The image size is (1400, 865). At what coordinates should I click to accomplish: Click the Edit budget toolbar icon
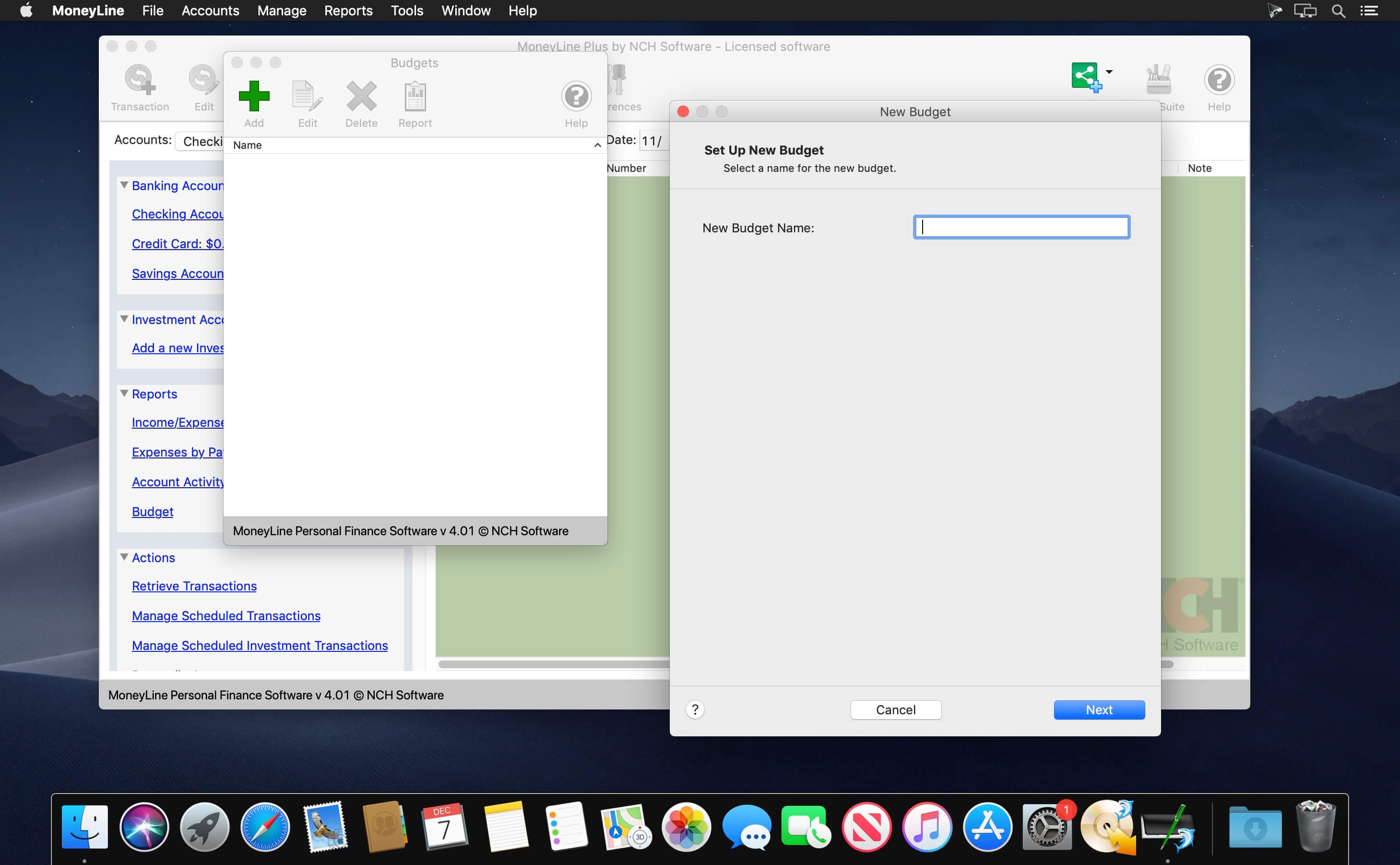click(x=307, y=96)
